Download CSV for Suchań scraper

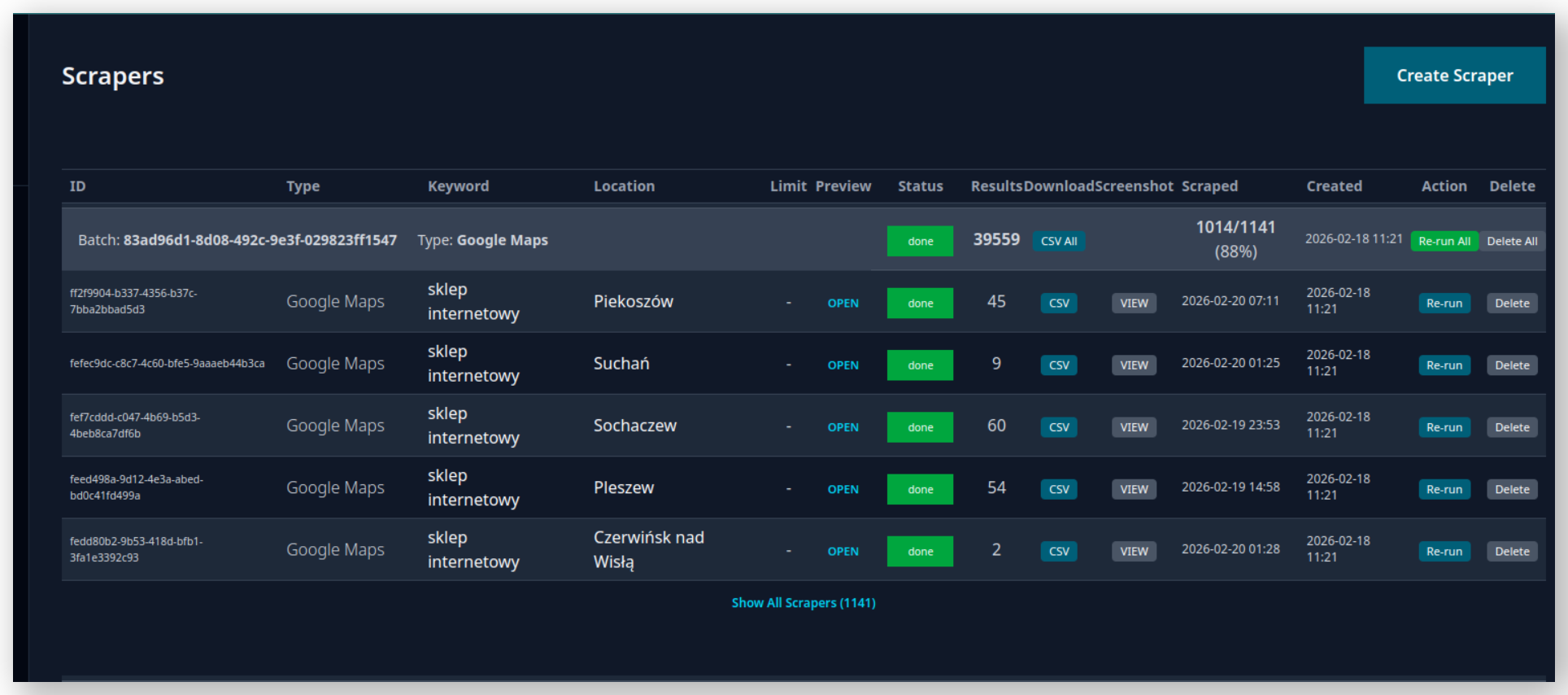[1058, 365]
